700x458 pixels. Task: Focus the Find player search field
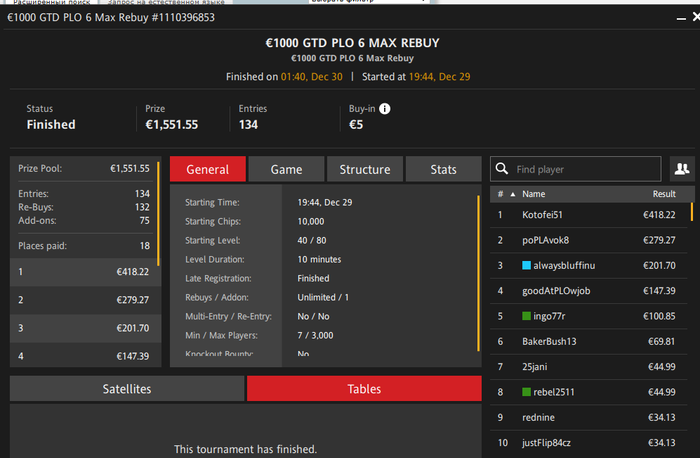[575, 169]
